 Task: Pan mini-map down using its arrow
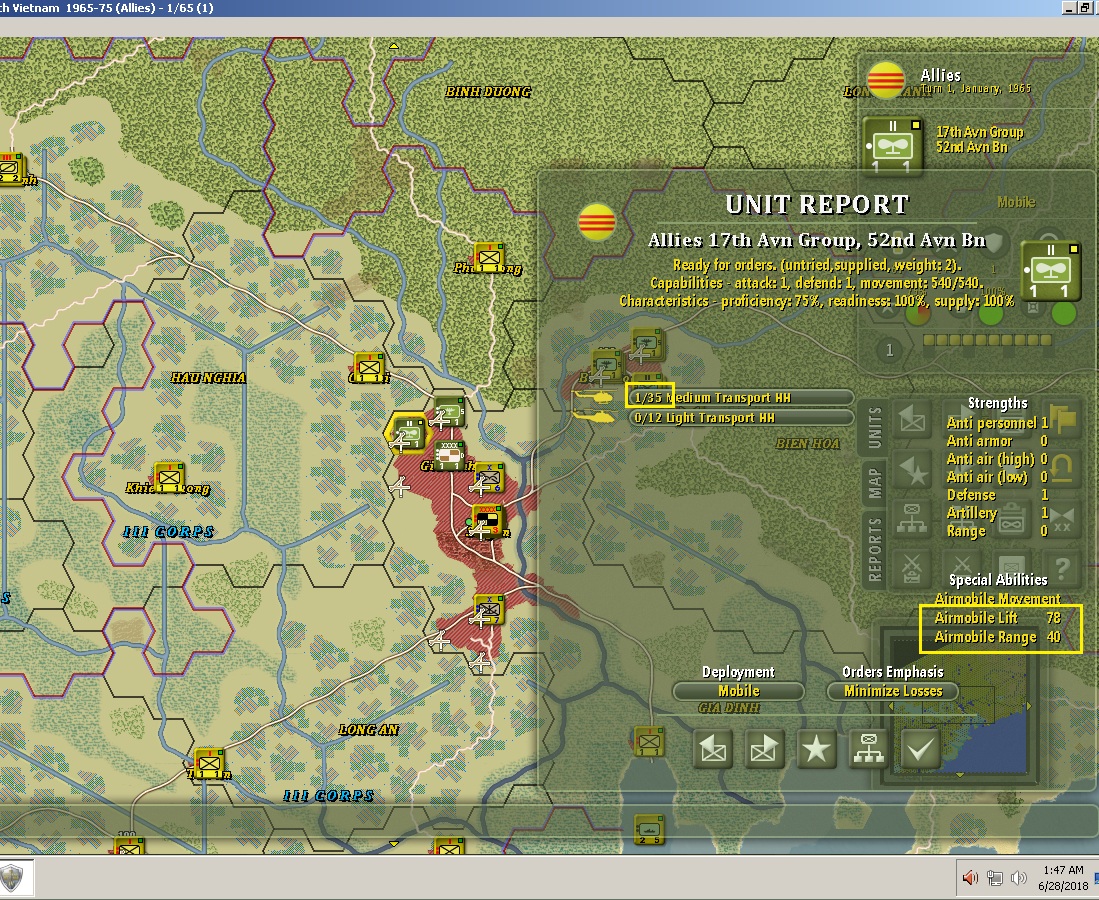pos(960,775)
